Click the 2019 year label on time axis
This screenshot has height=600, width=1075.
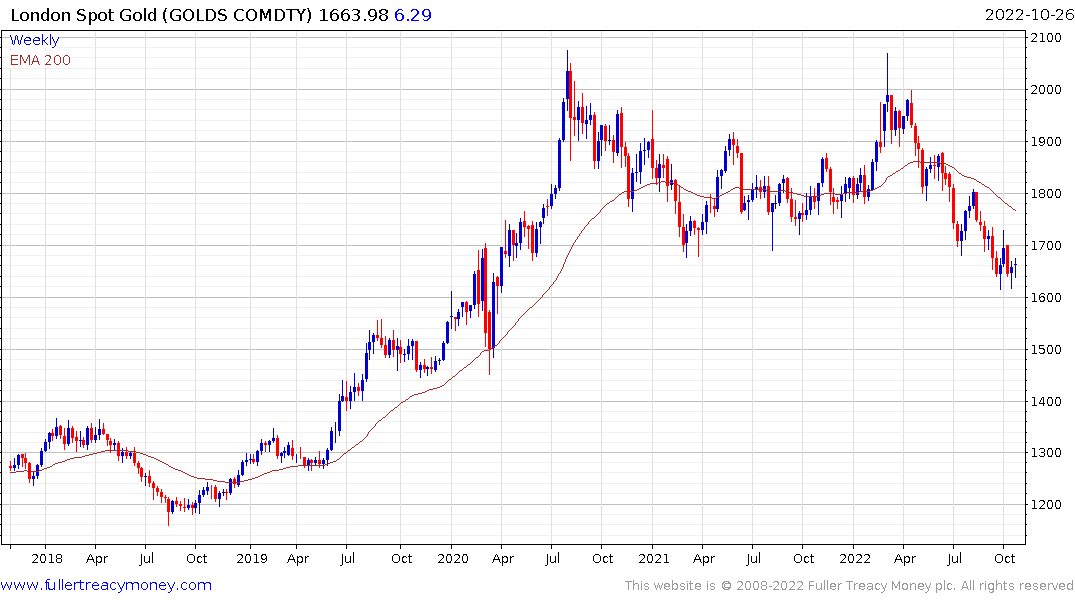pyautogui.click(x=252, y=559)
